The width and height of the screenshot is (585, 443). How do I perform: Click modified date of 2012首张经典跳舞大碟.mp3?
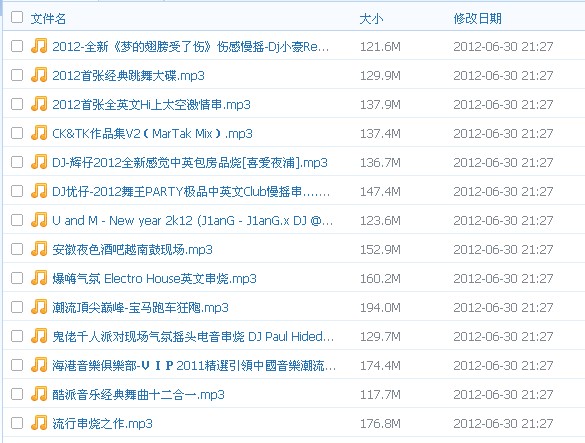coord(503,76)
